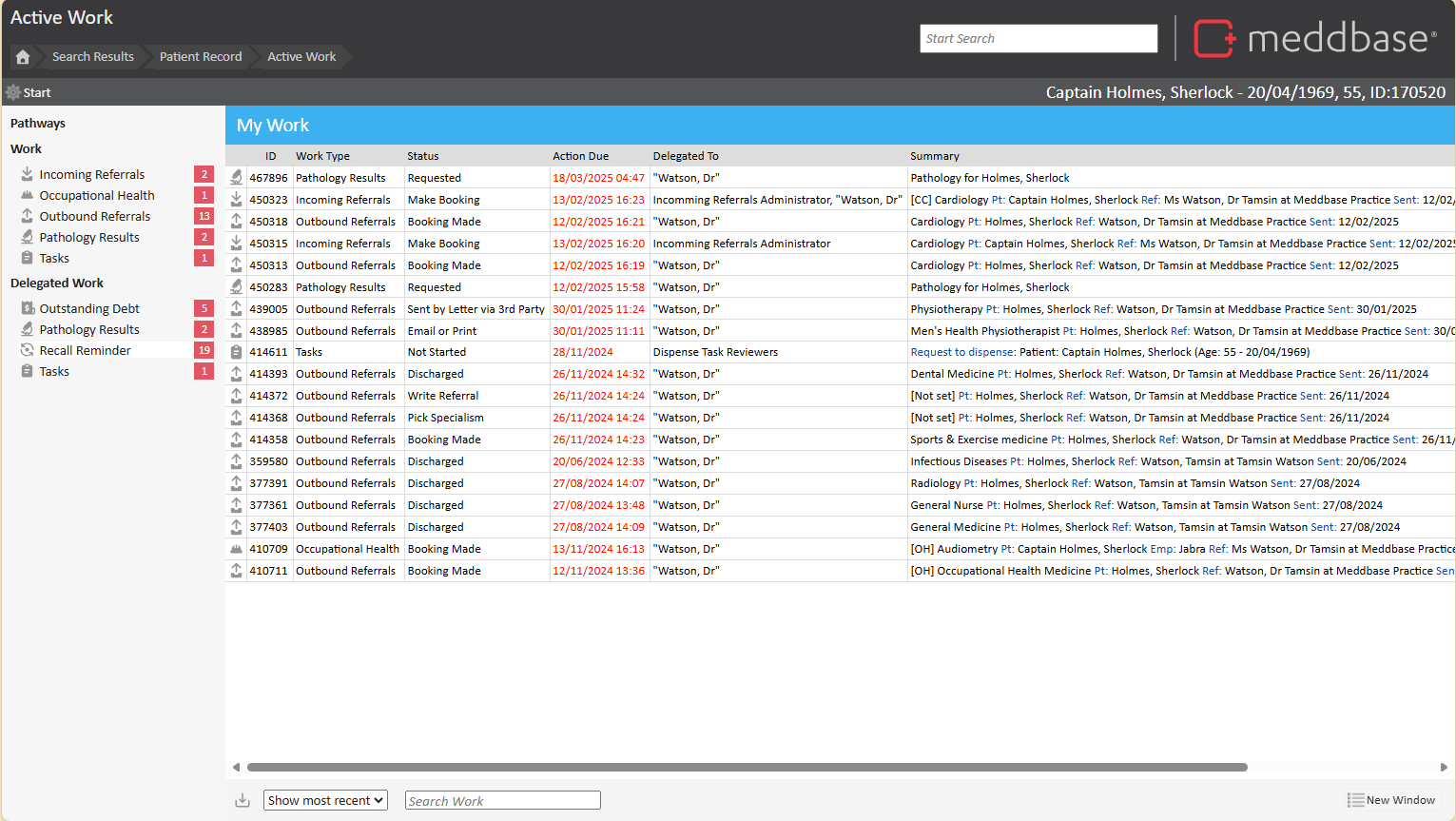Click the Search Work input field

coord(502,801)
